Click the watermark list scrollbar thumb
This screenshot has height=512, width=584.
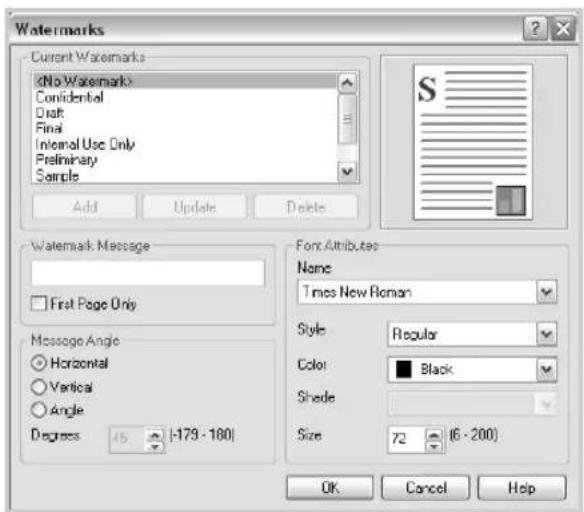click(347, 119)
